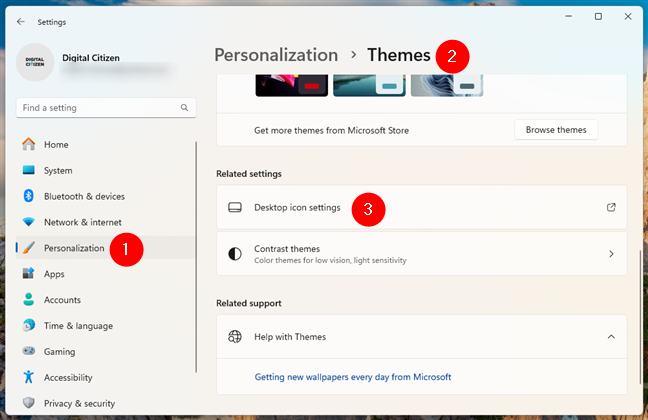Click the Digital Citizen account name
The image size is (648, 420).
[x=91, y=57]
